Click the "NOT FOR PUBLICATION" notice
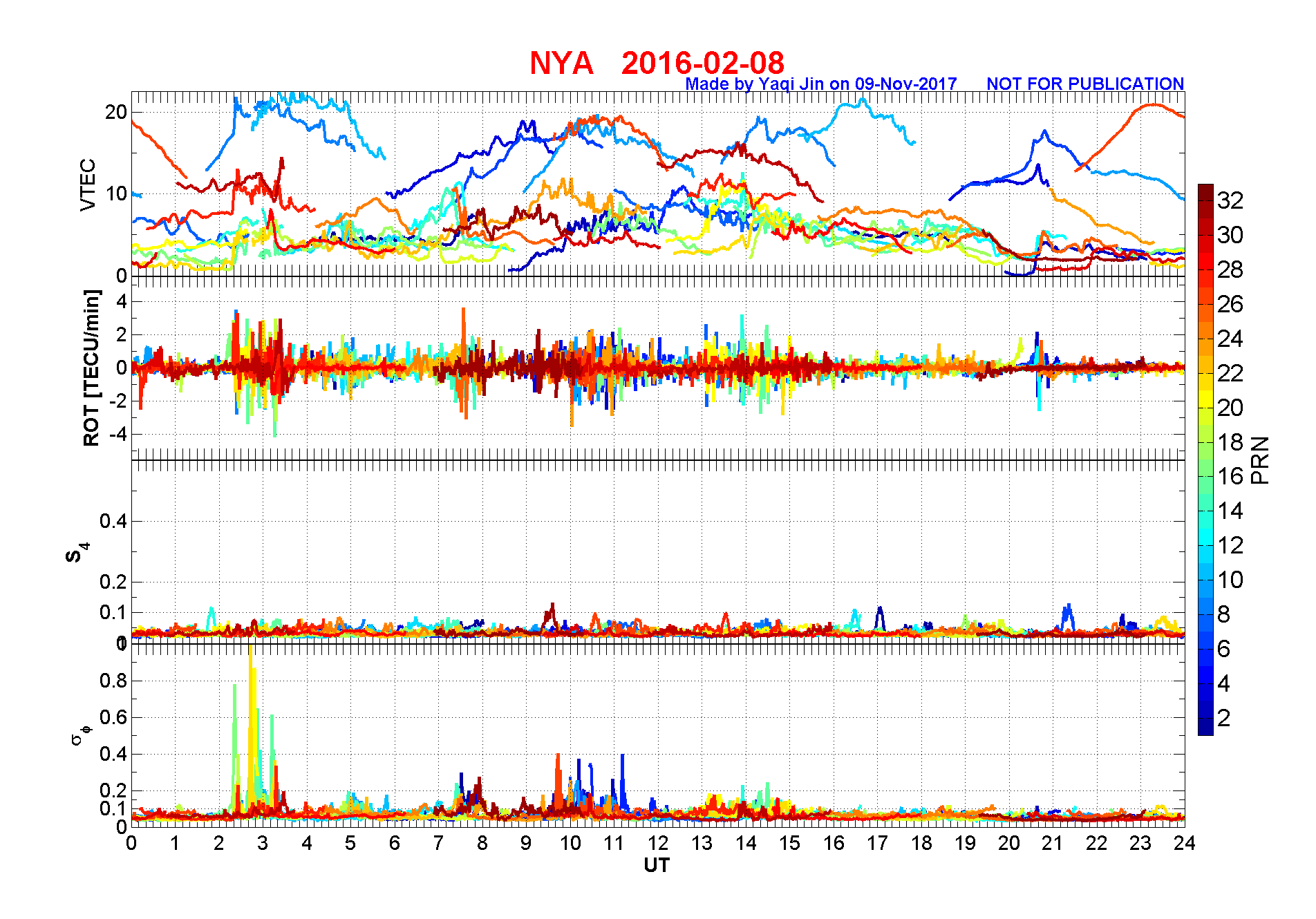Screen dimensions: 1316x919 (1085, 84)
